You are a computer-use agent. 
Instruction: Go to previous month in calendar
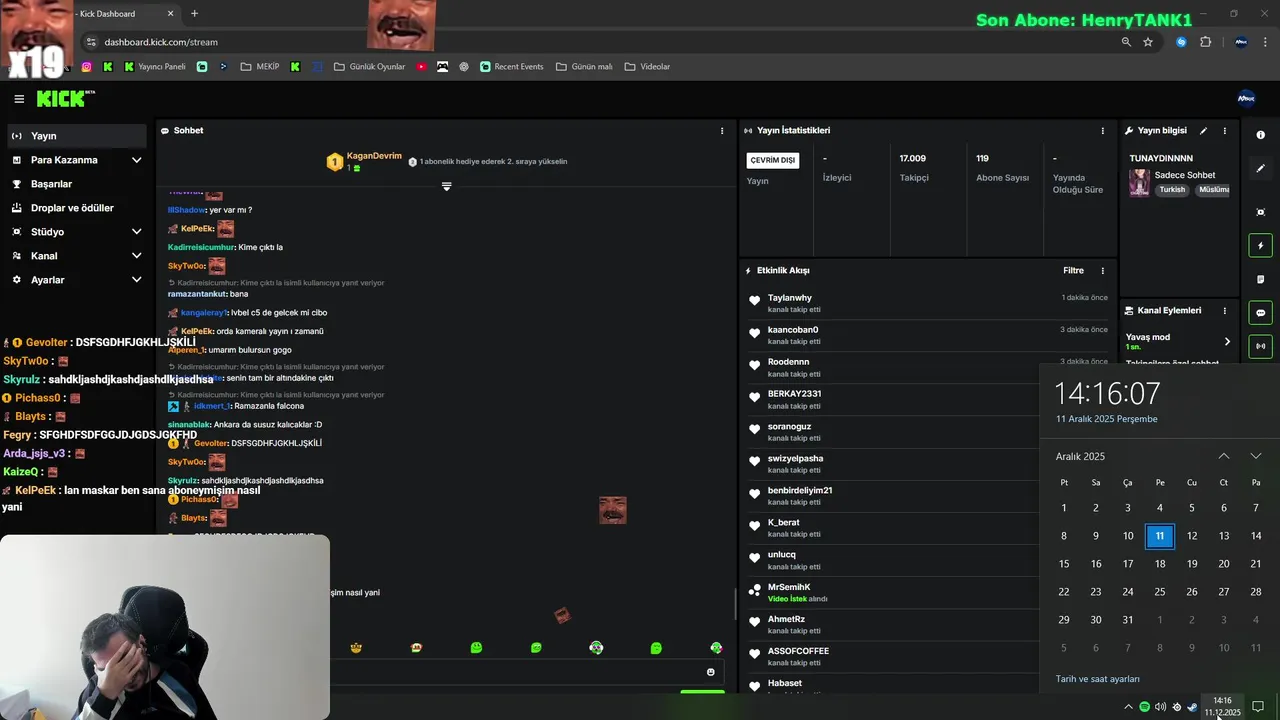(1223, 456)
